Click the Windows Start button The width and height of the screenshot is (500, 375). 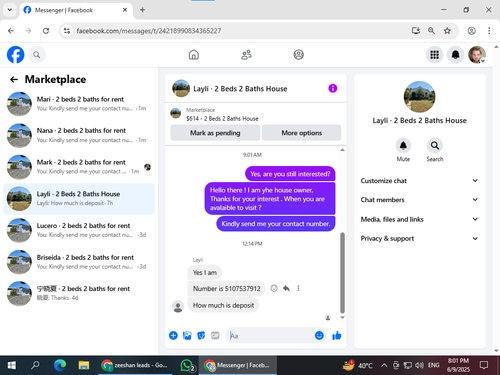click(x=11, y=365)
